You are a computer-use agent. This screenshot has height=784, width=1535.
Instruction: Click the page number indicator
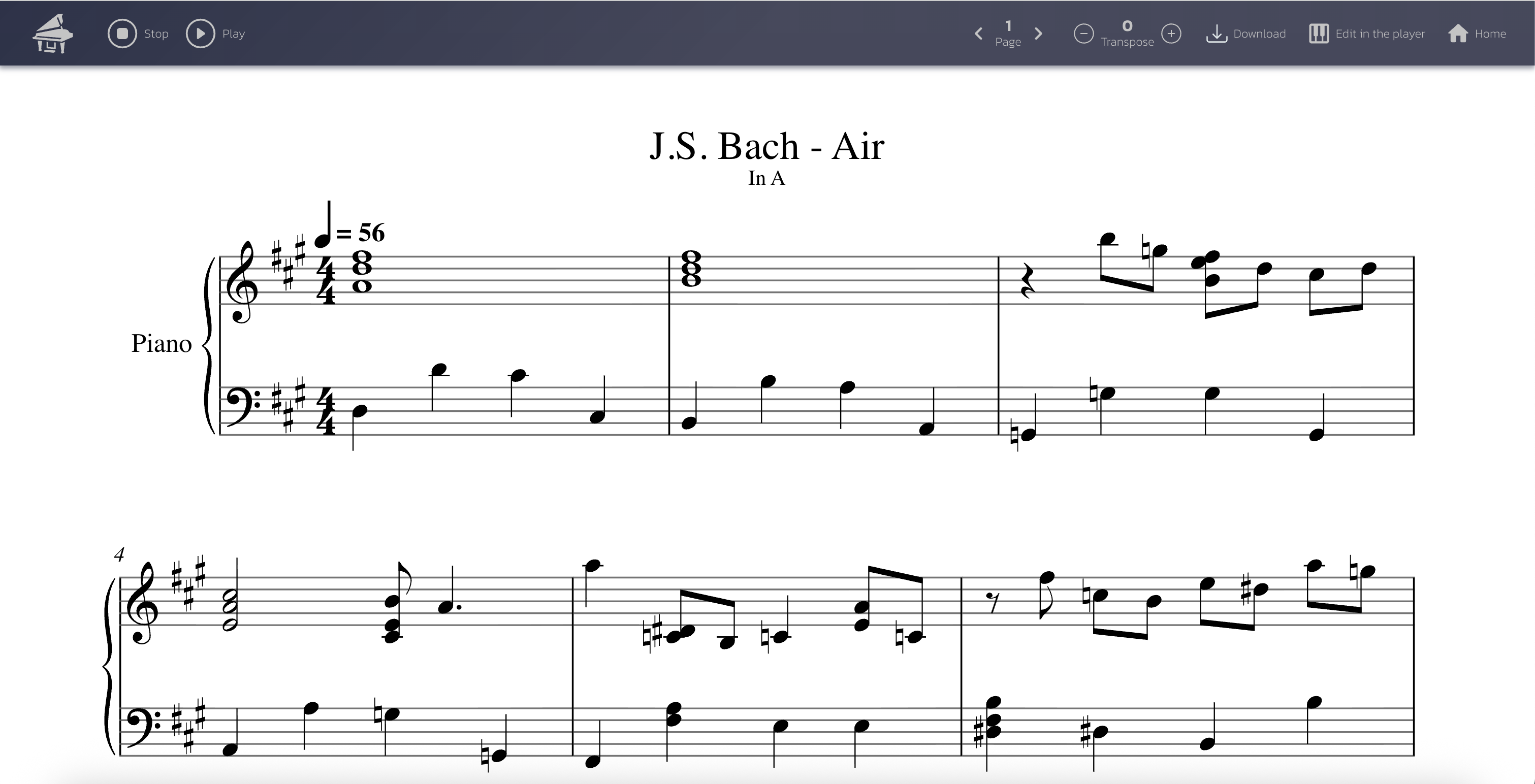[x=1008, y=26]
